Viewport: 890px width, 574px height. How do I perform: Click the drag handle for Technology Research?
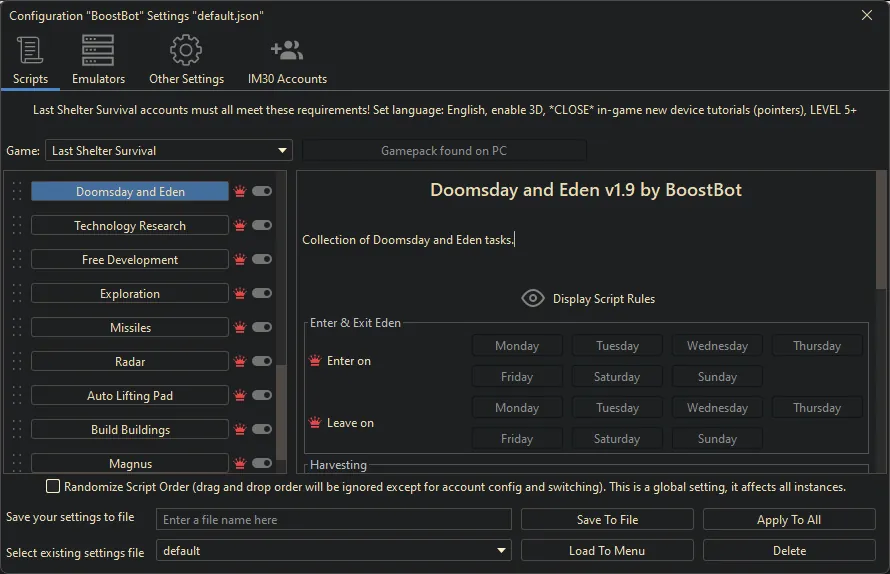coord(17,225)
